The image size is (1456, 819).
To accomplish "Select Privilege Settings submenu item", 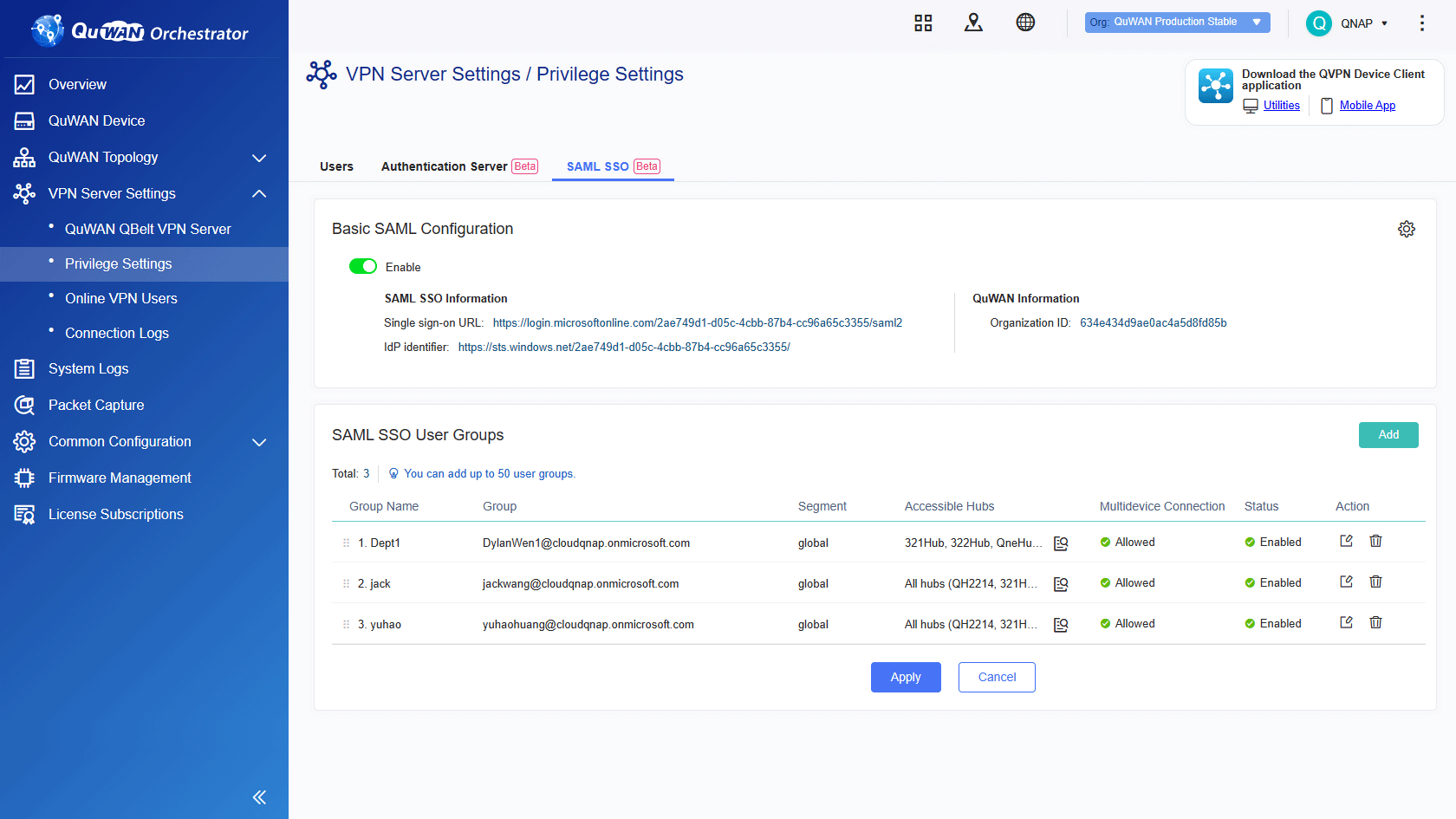I will [144, 263].
